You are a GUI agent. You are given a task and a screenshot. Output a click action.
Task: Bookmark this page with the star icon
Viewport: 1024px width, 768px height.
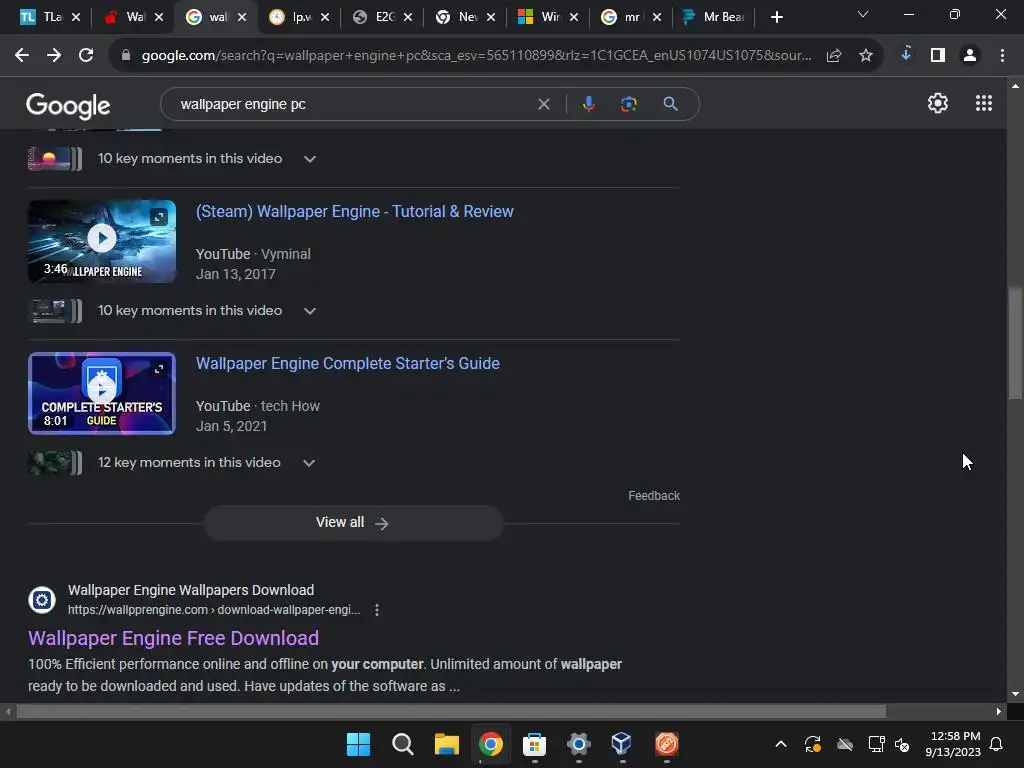coord(866,56)
